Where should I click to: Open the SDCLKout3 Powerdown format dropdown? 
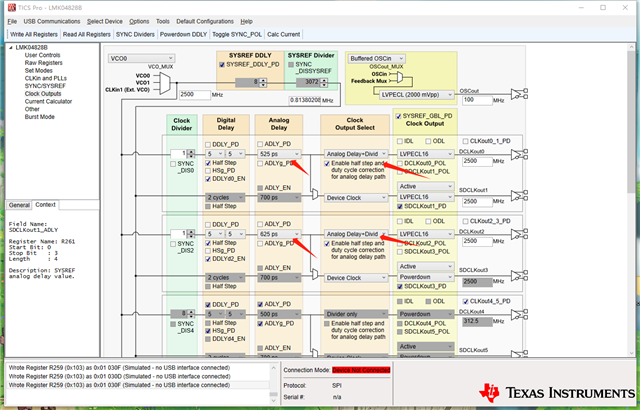[426, 277]
